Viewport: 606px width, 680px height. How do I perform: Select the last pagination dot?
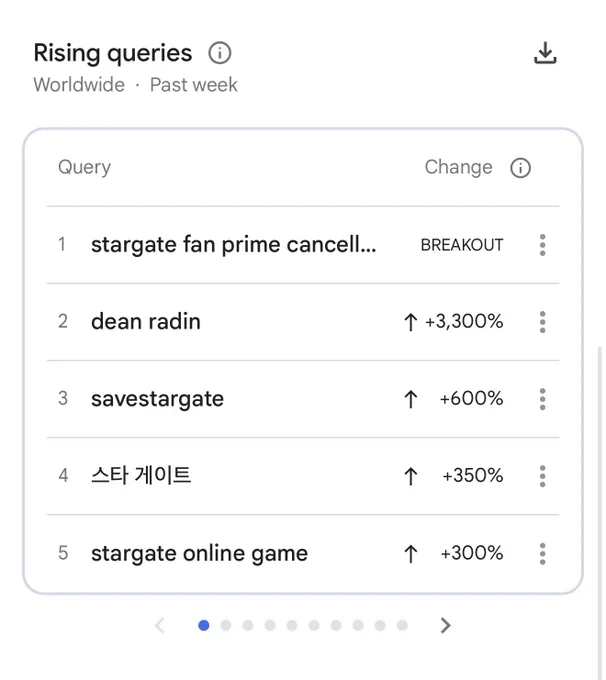coord(402,625)
